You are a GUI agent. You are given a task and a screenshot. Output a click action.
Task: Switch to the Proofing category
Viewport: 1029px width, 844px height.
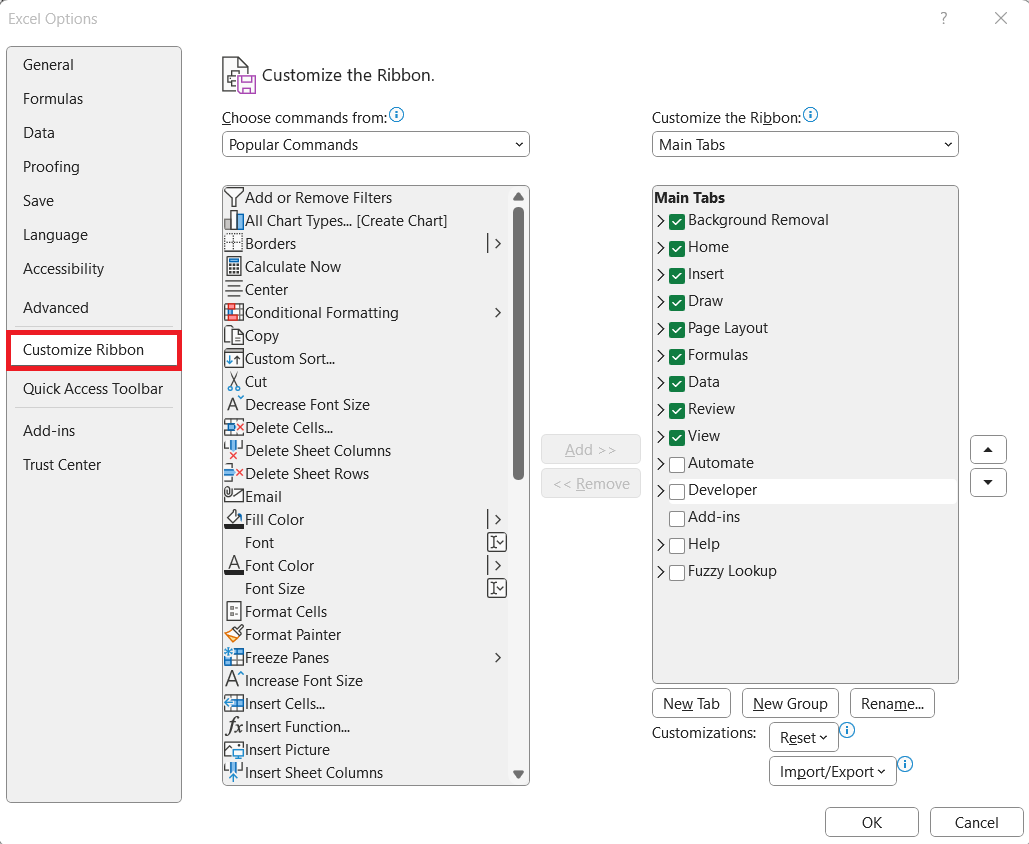pos(94,167)
